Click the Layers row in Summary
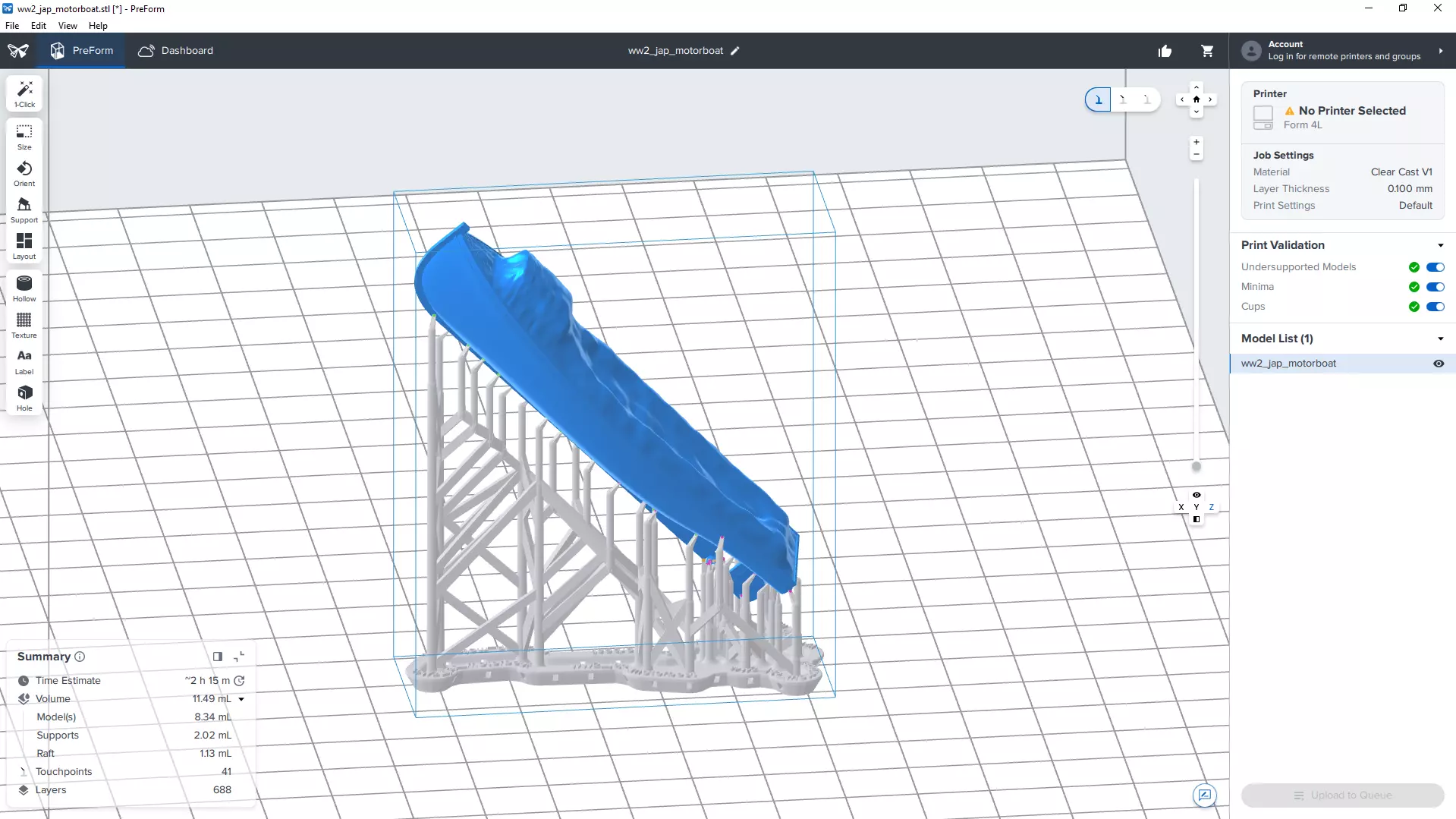This screenshot has height=819, width=1456. tap(125, 790)
